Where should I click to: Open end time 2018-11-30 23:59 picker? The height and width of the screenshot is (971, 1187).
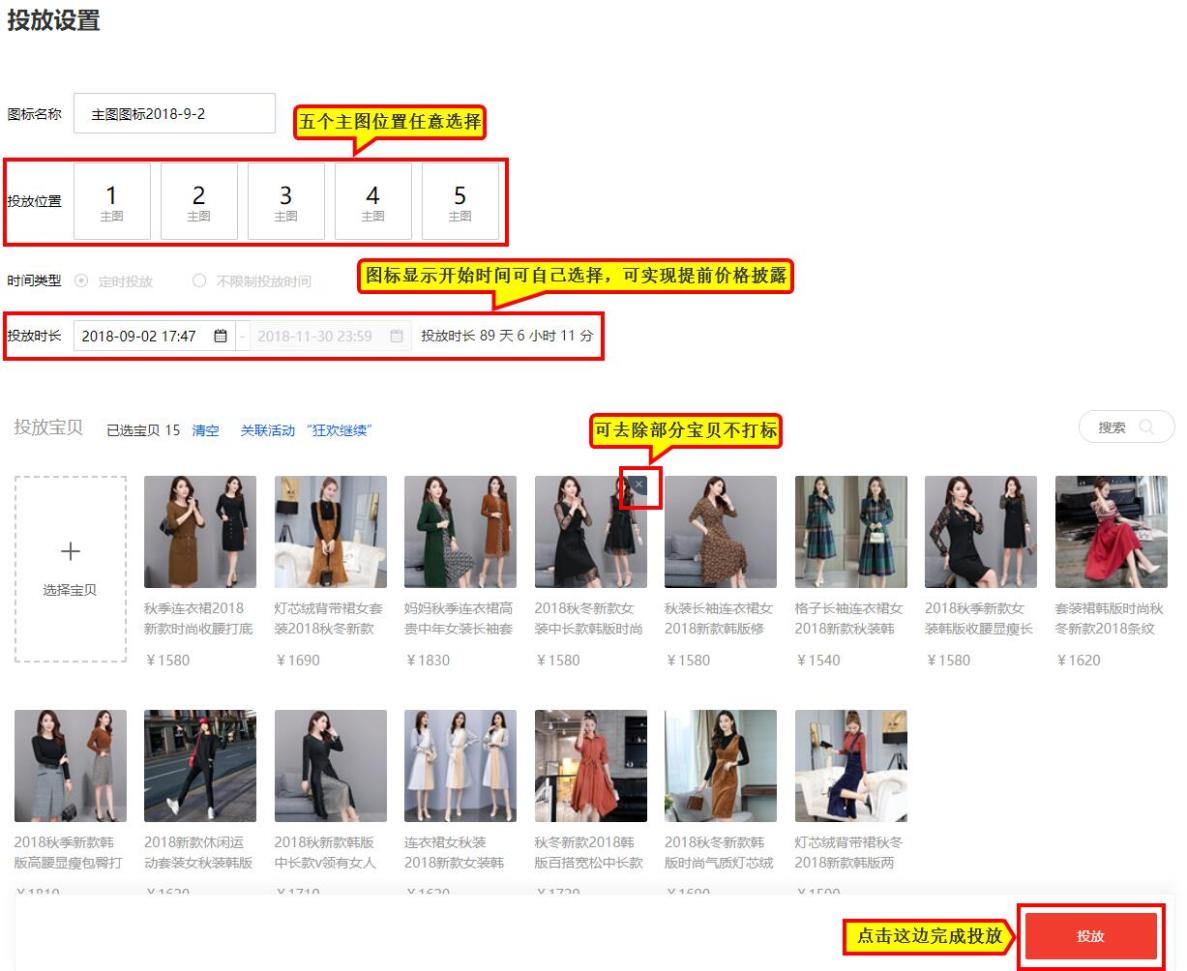point(331,336)
